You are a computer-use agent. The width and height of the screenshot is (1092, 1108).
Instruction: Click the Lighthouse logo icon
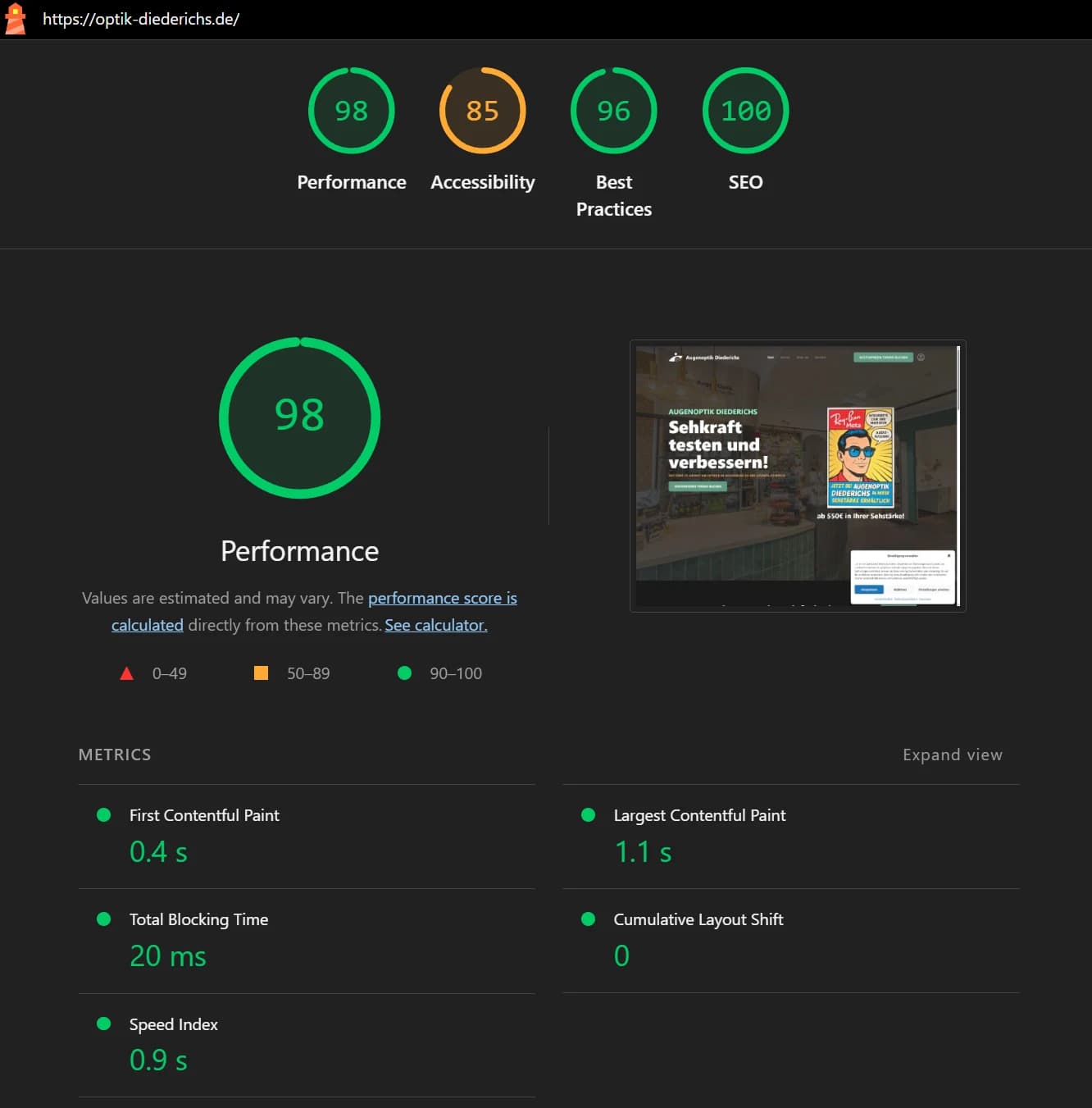pyautogui.click(x=15, y=19)
